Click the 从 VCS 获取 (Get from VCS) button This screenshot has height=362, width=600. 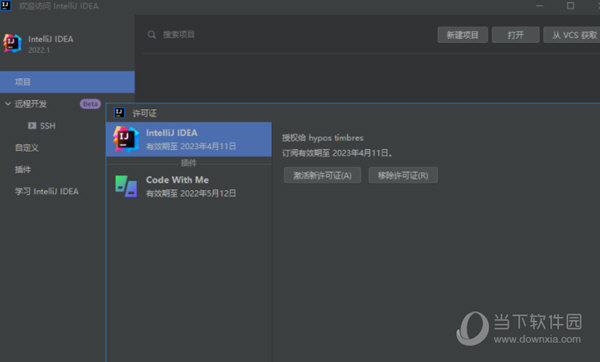tap(572, 35)
